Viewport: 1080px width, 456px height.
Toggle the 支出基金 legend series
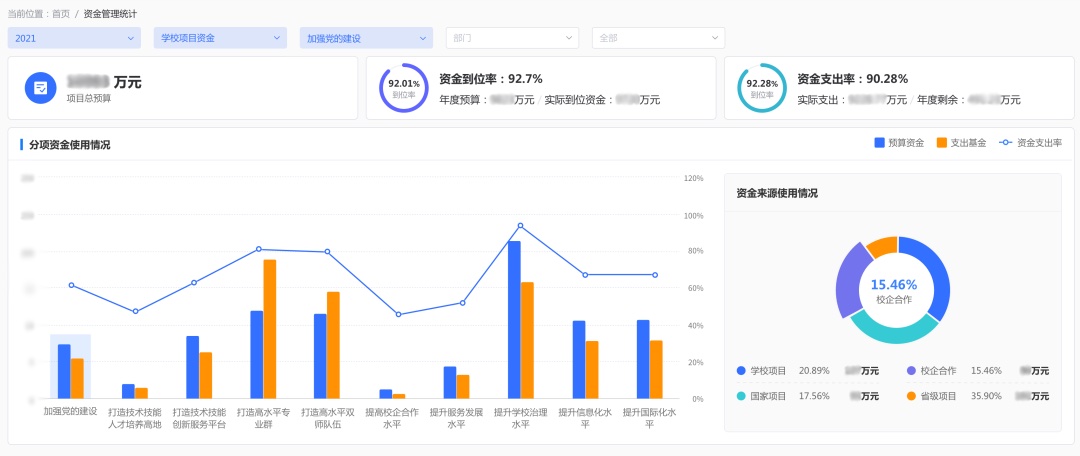click(x=961, y=143)
